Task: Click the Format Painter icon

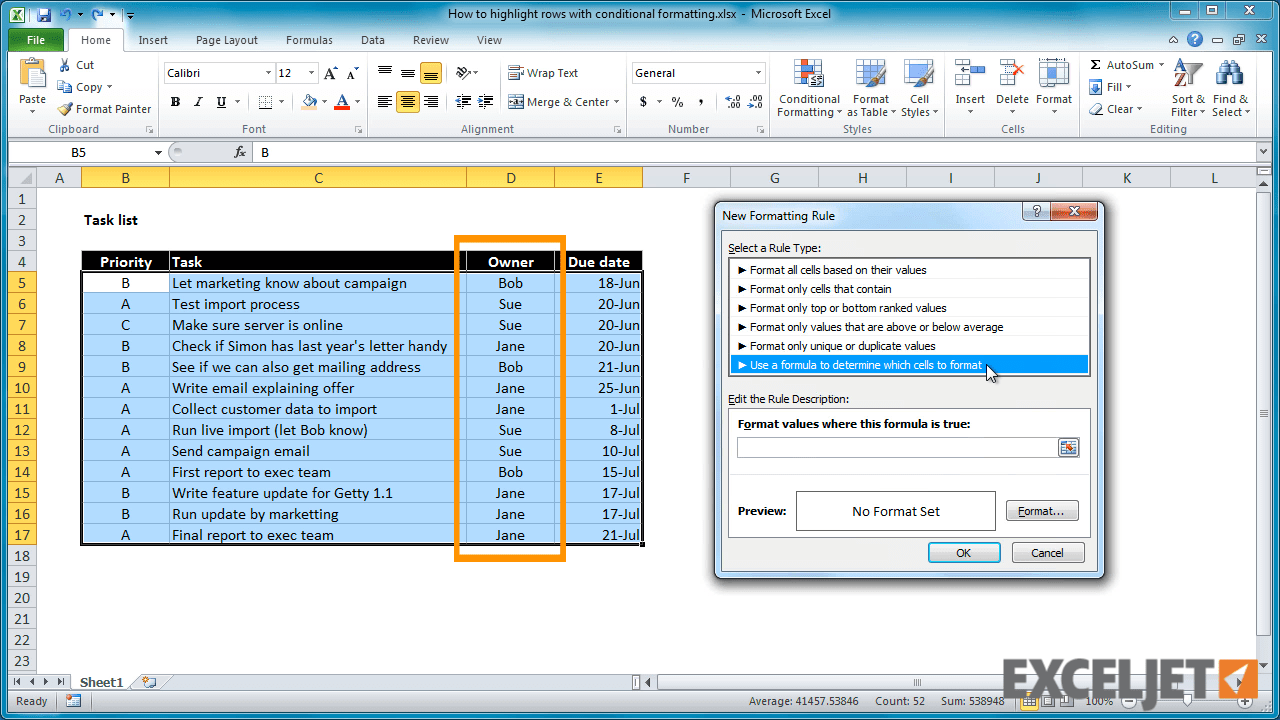Action: [x=104, y=108]
